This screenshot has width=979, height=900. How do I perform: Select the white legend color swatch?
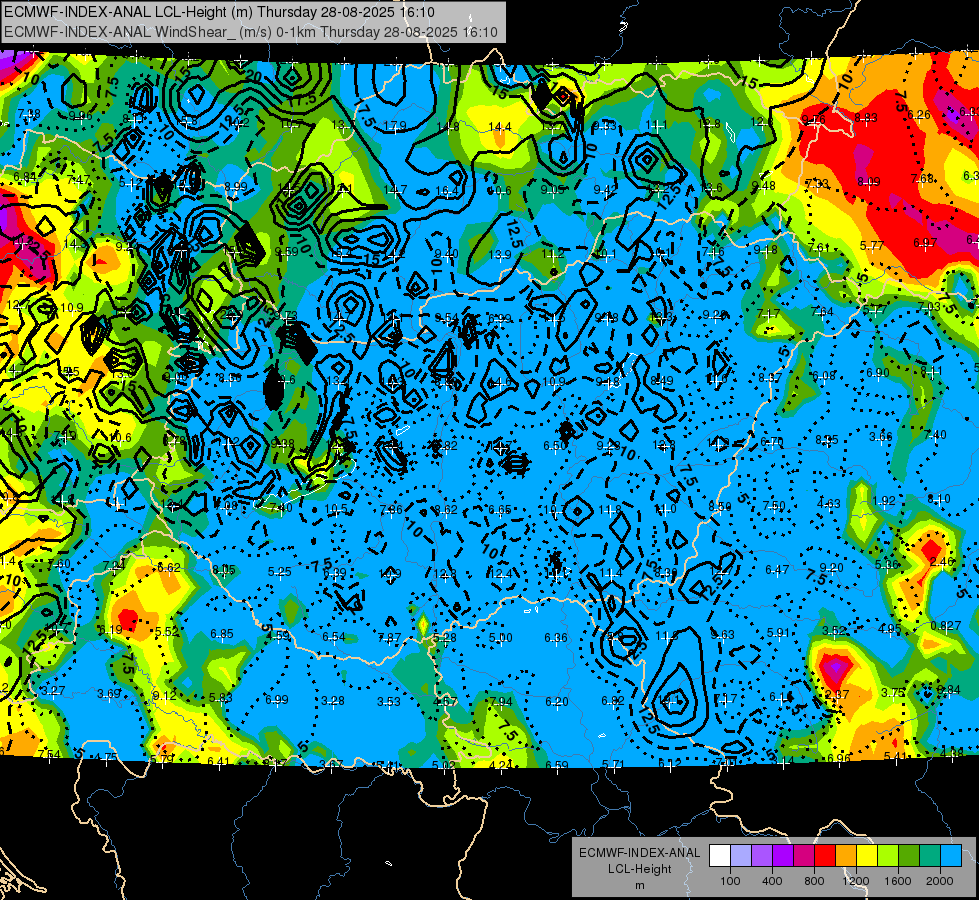click(720, 856)
